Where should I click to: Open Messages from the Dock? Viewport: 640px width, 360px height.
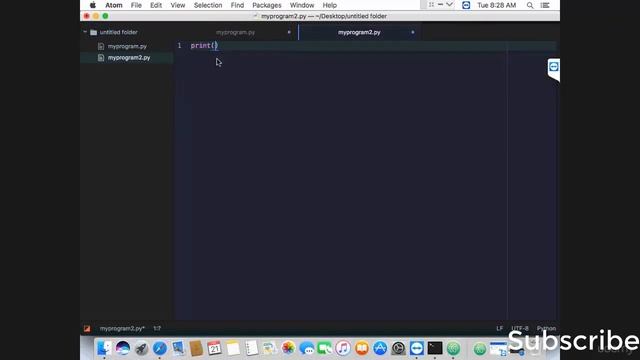(x=307, y=348)
